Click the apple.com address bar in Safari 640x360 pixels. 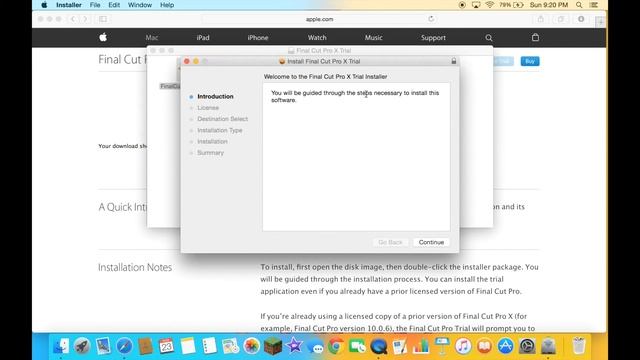tap(319, 19)
